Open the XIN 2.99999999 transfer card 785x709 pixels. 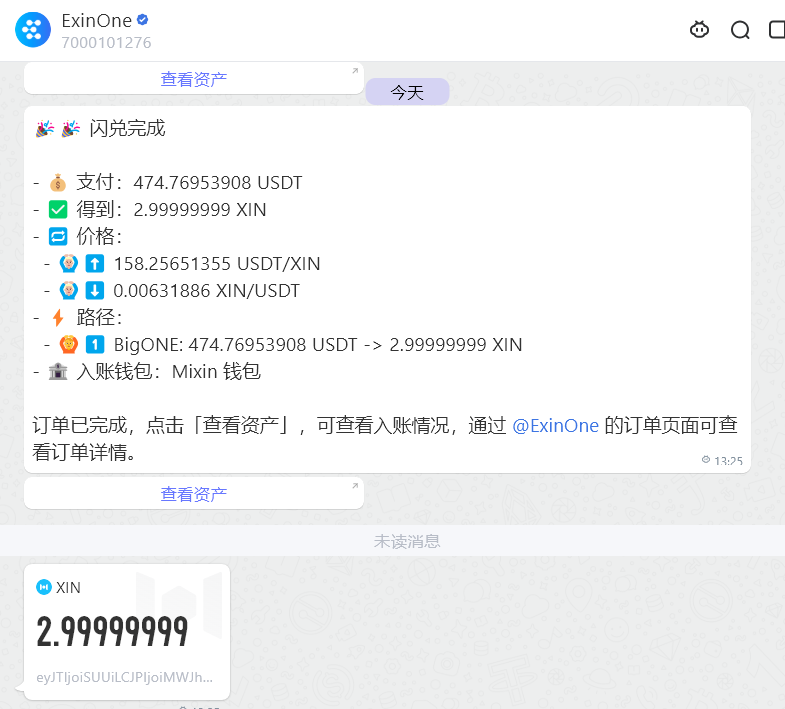[x=127, y=632]
